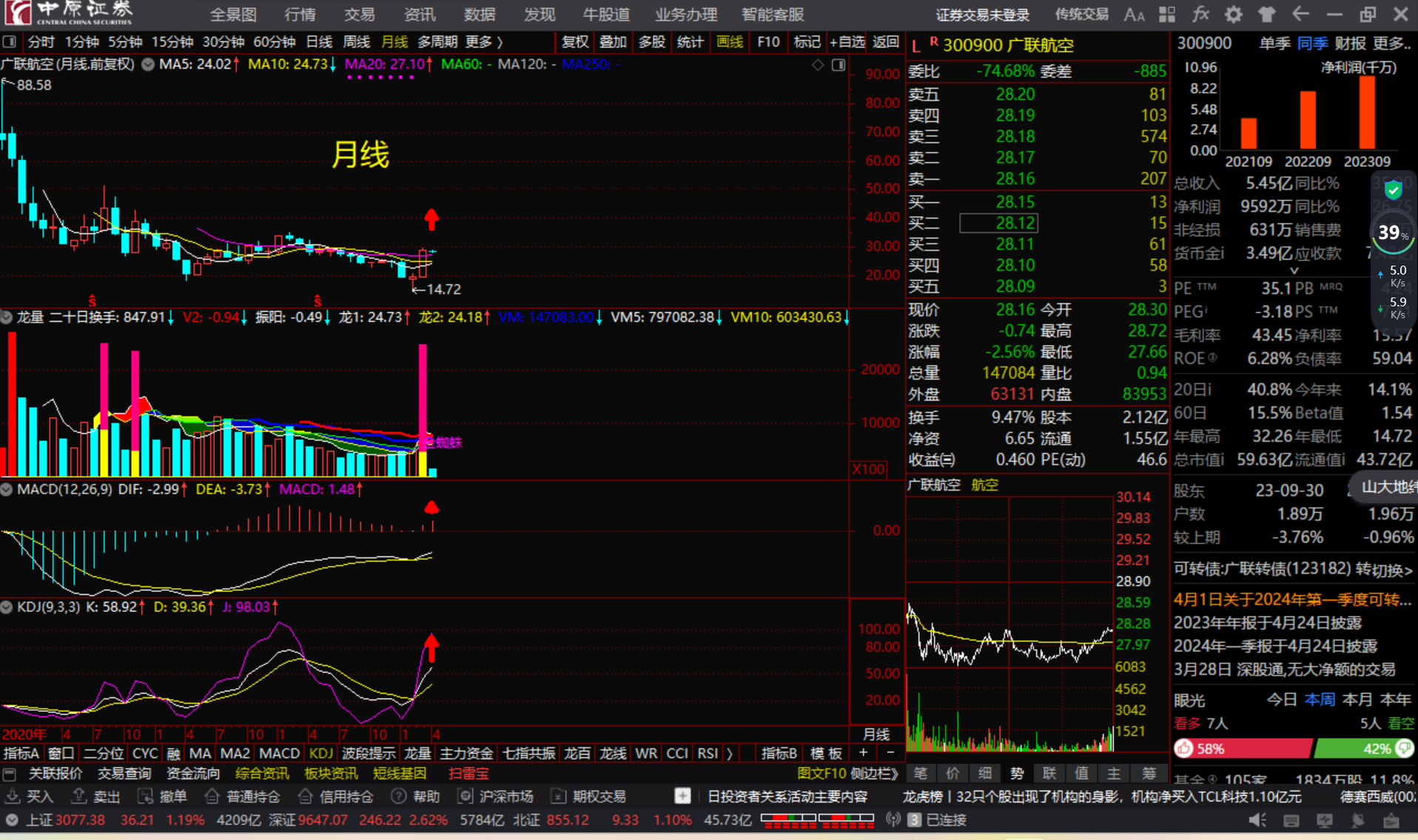Click the F10 company info button
This screenshot has width=1418, height=840.
tap(768, 42)
